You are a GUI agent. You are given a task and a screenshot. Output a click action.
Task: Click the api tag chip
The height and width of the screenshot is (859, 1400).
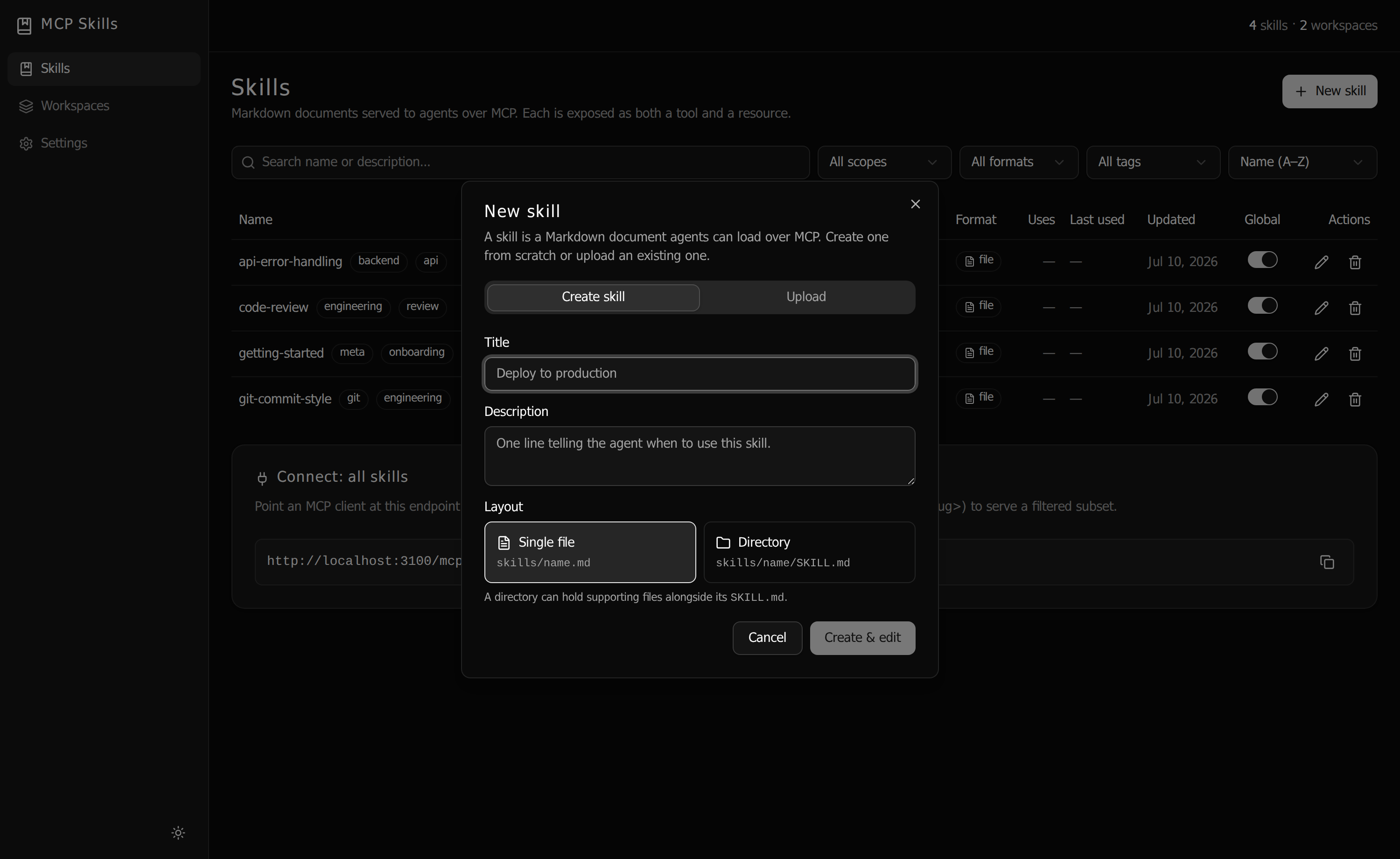coord(431,261)
